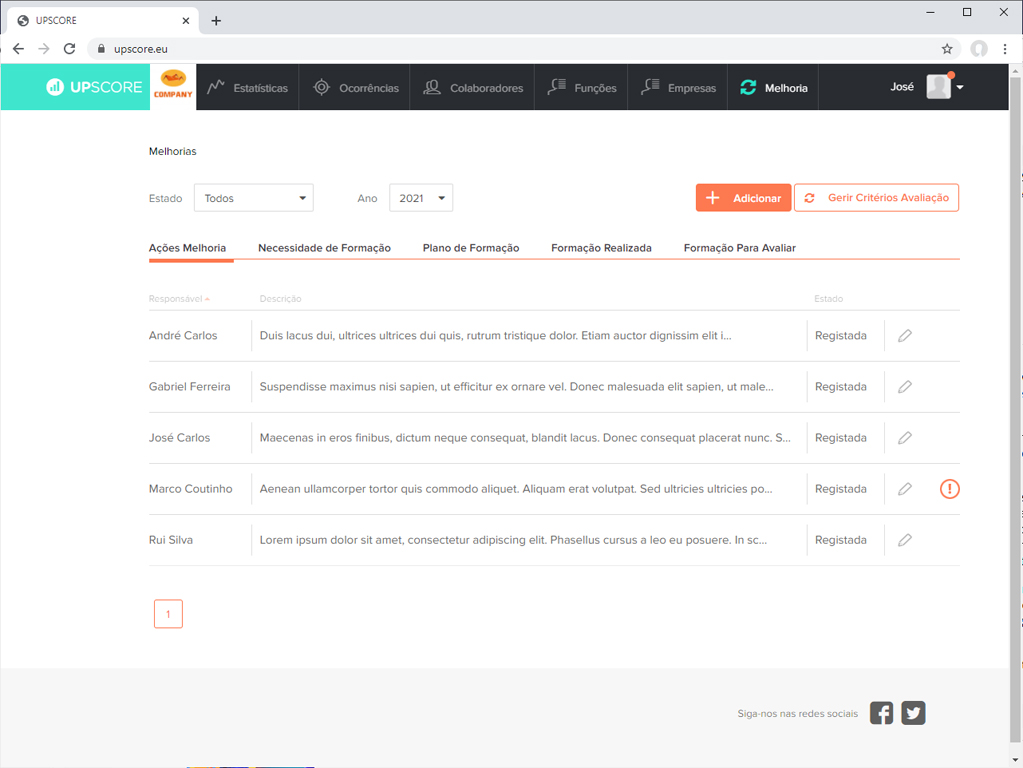This screenshot has width=1023, height=768.
Task: Click the browser forward arrow
Action: [x=44, y=49]
